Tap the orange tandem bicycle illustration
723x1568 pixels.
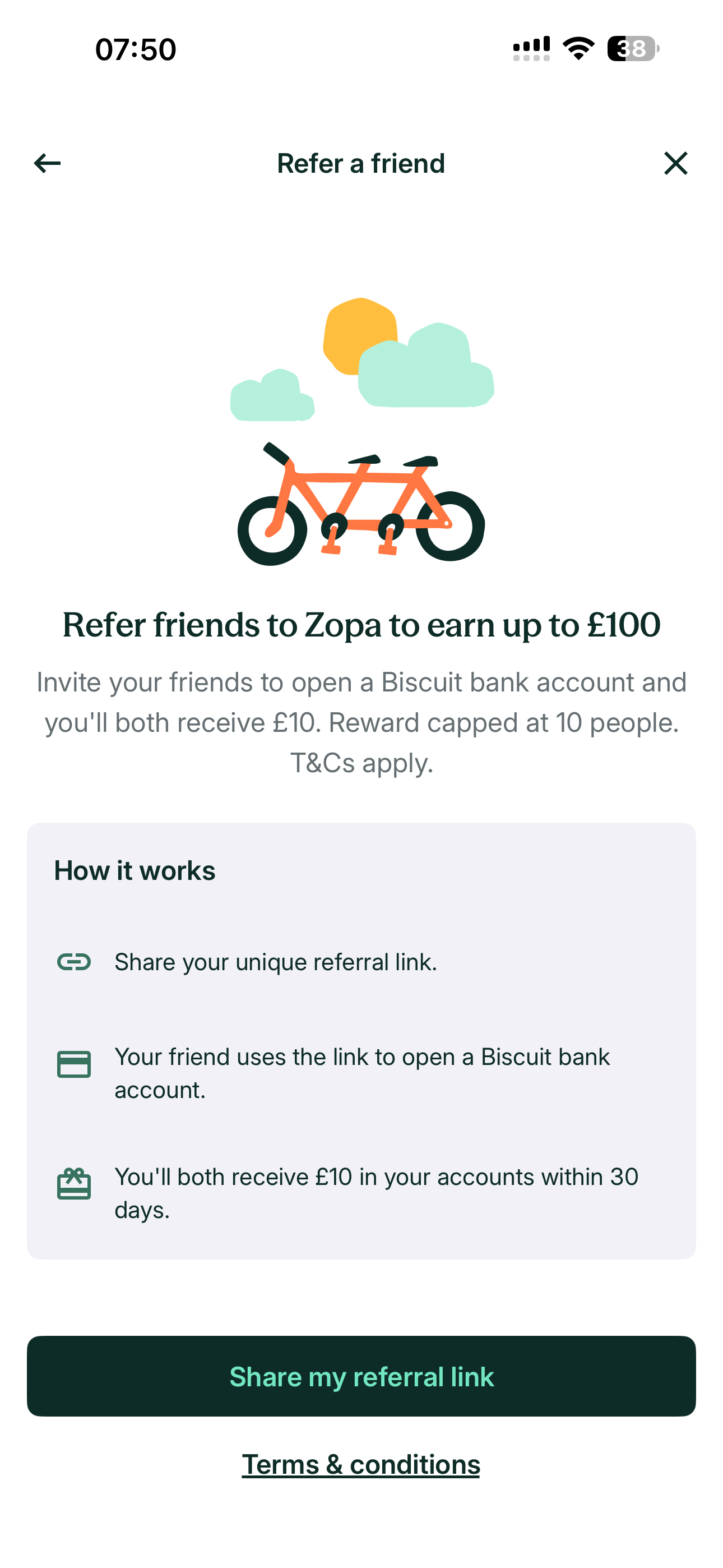(361, 505)
